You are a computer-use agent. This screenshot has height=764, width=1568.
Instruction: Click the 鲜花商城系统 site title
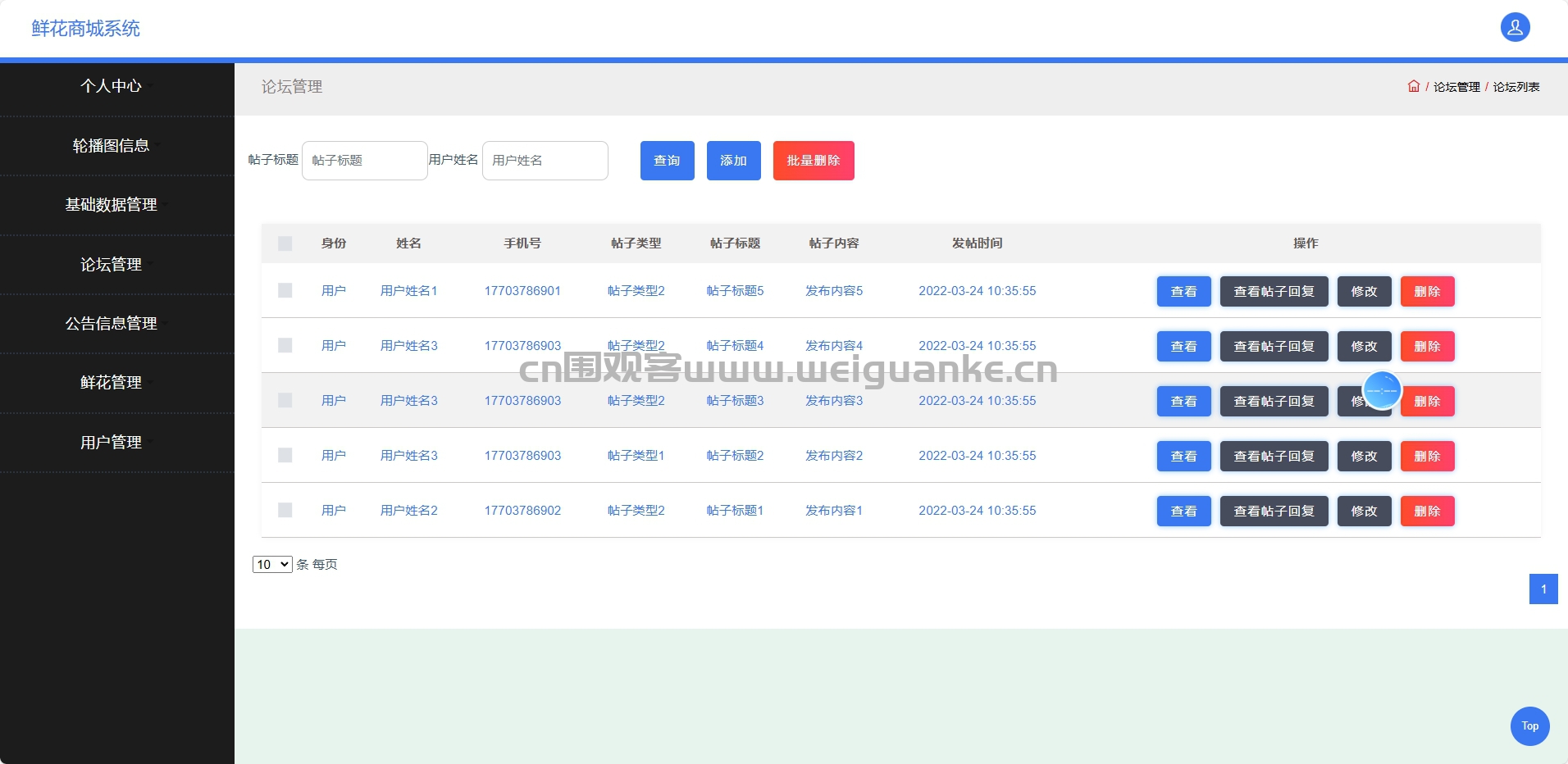click(86, 29)
